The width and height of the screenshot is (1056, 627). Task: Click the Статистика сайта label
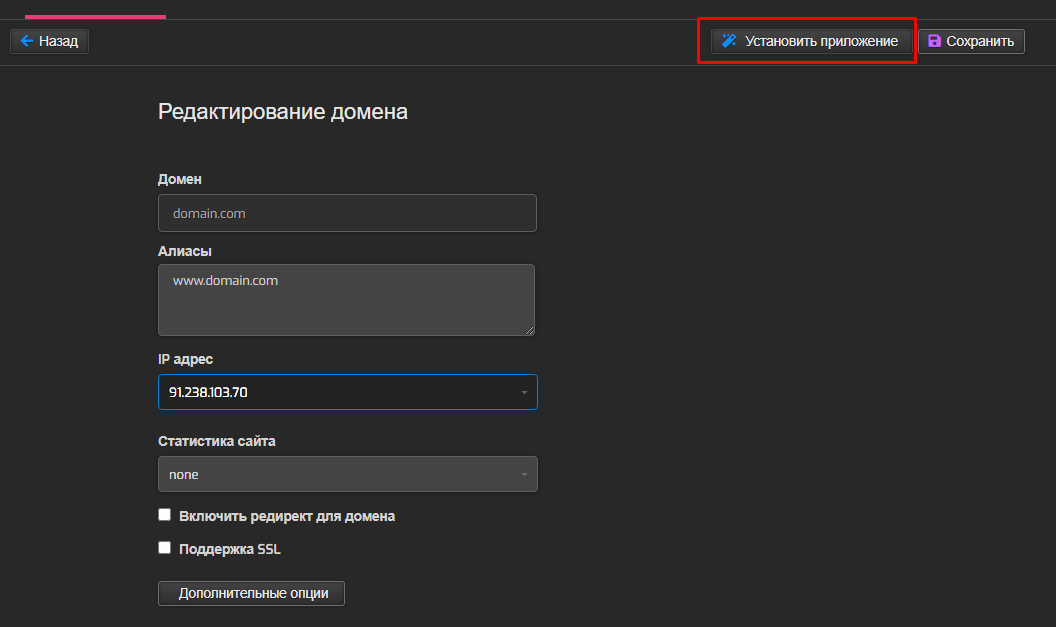[x=217, y=441]
